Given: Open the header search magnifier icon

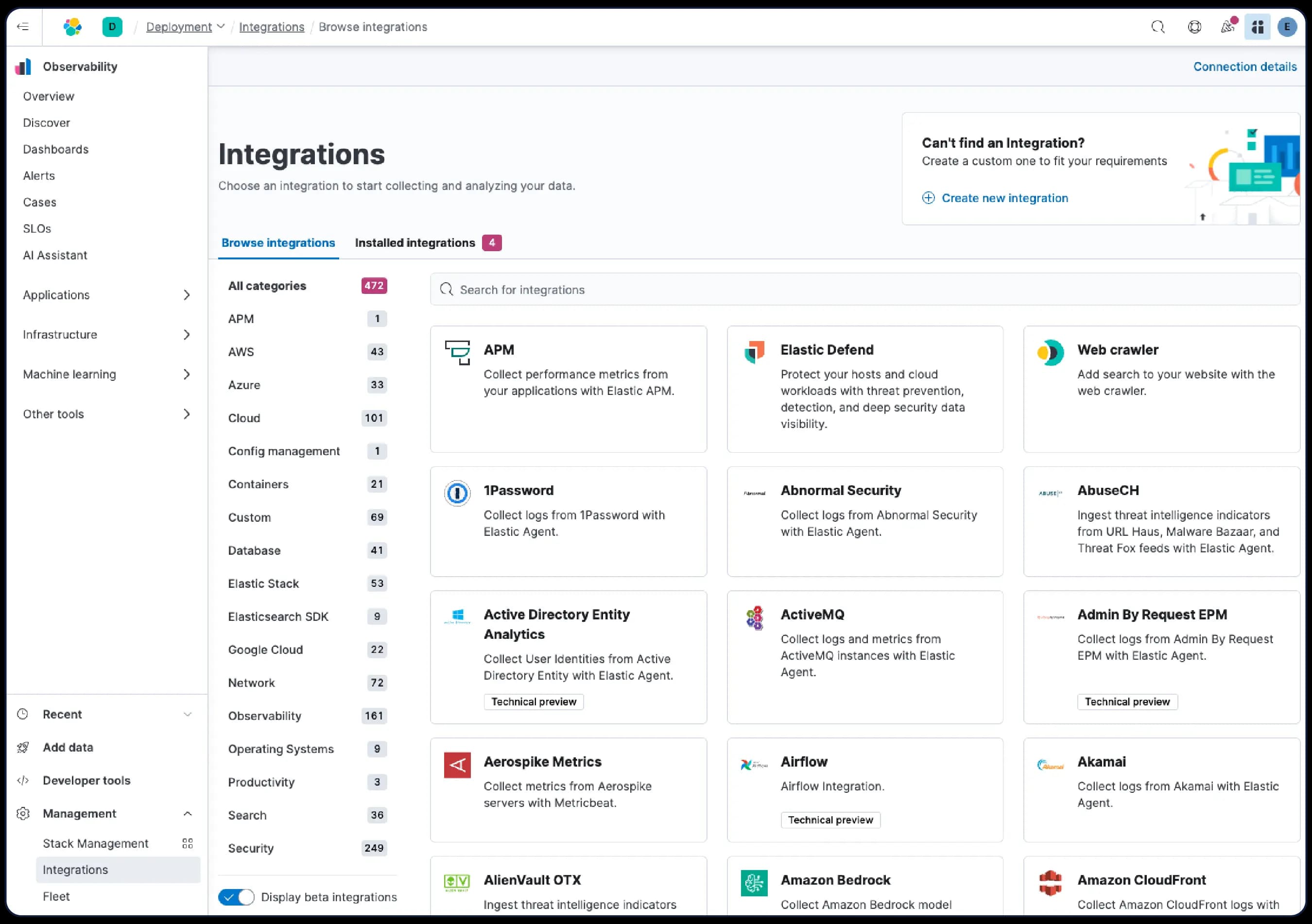Looking at the screenshot, I should [1157, 27].
